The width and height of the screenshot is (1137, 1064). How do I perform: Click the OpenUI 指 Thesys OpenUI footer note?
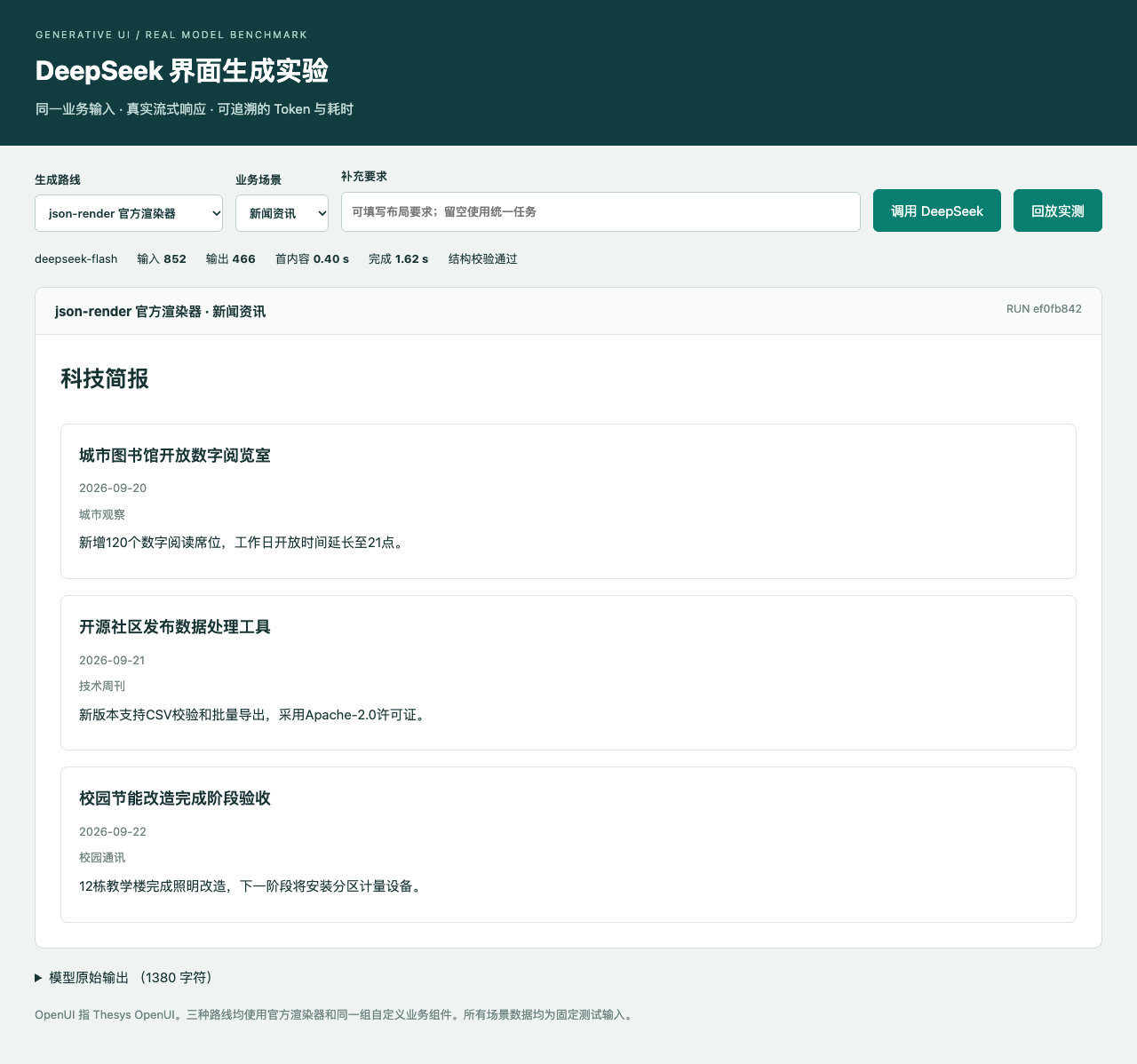pyautogui.click(x=335, y=1015)
